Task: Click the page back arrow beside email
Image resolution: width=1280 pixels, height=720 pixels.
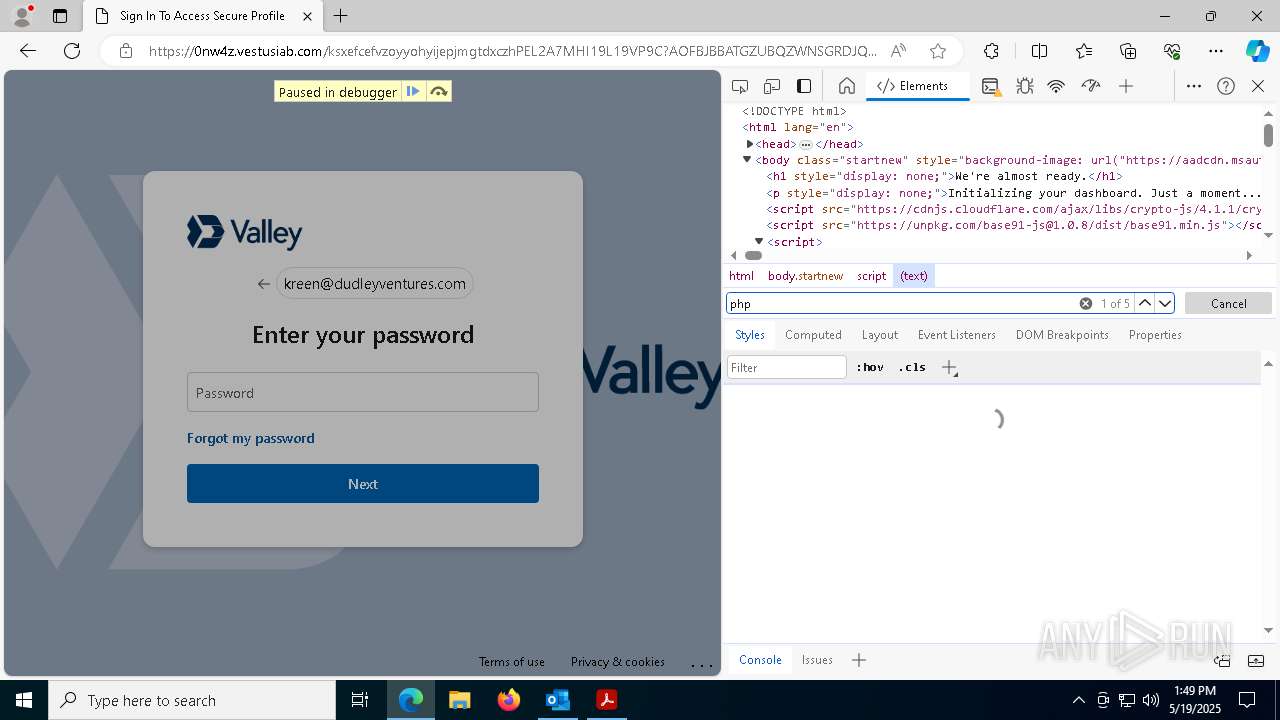Action: coord(264,284)
